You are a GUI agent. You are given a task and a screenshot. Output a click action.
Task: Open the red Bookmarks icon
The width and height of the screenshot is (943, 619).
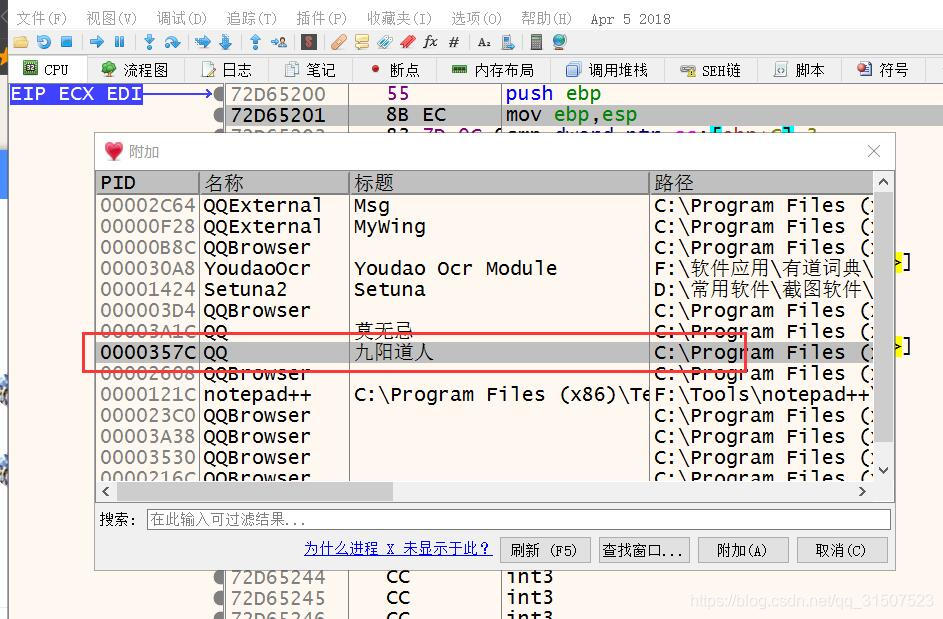point(408,42)
